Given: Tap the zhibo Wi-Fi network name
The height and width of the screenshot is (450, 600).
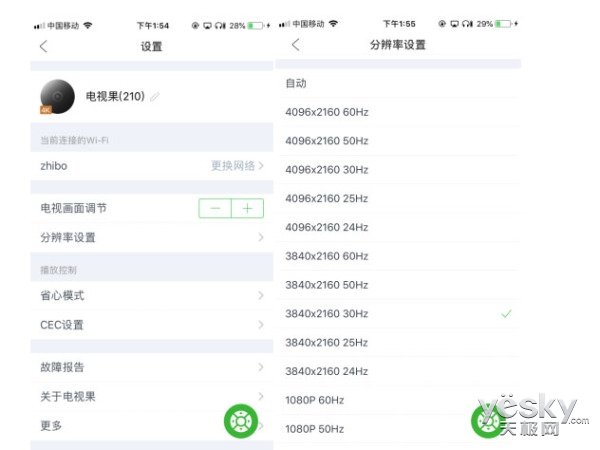Looking at the screenshot, I should (54, 166).
